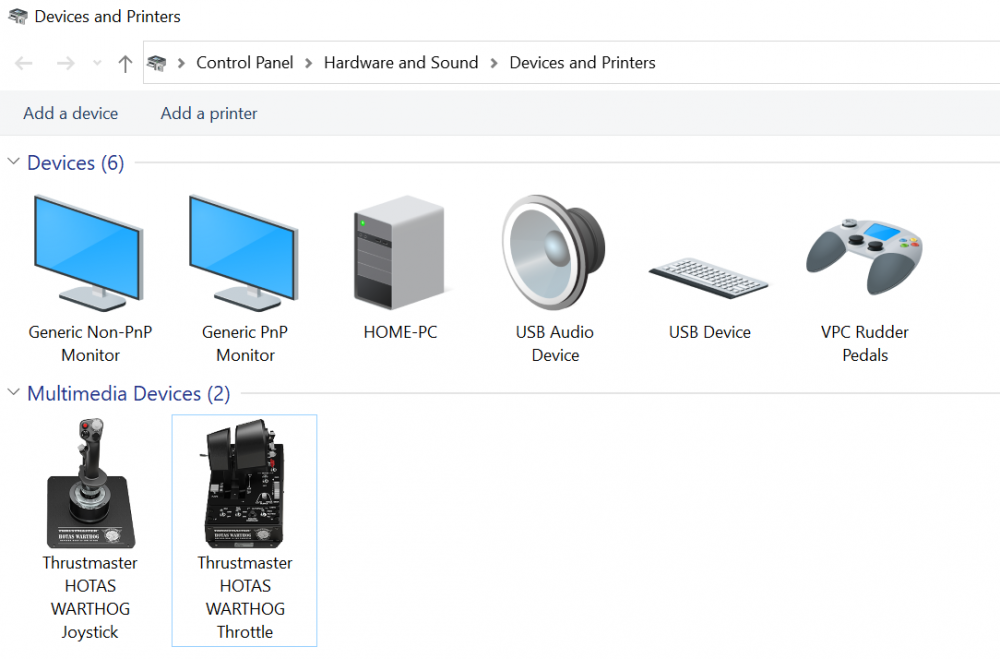The image size is (1000, 659).
Task: Click the Devices and Printers title bar icon
Action: click(17, 16)
